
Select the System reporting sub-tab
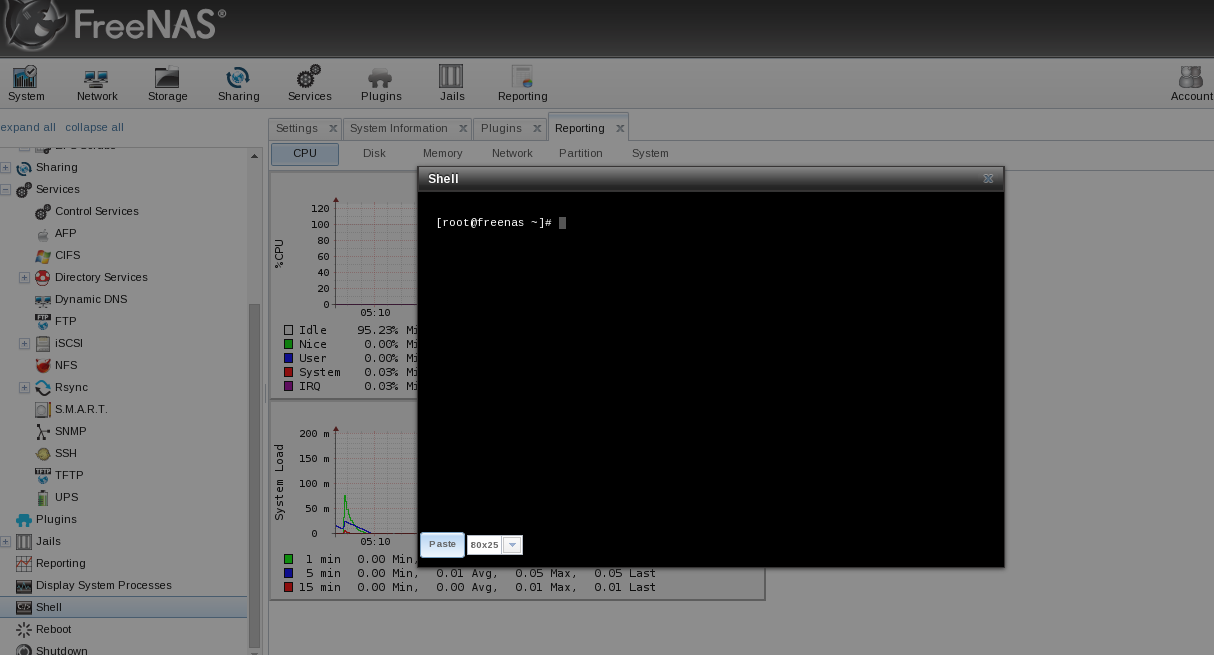click(650, 153)
